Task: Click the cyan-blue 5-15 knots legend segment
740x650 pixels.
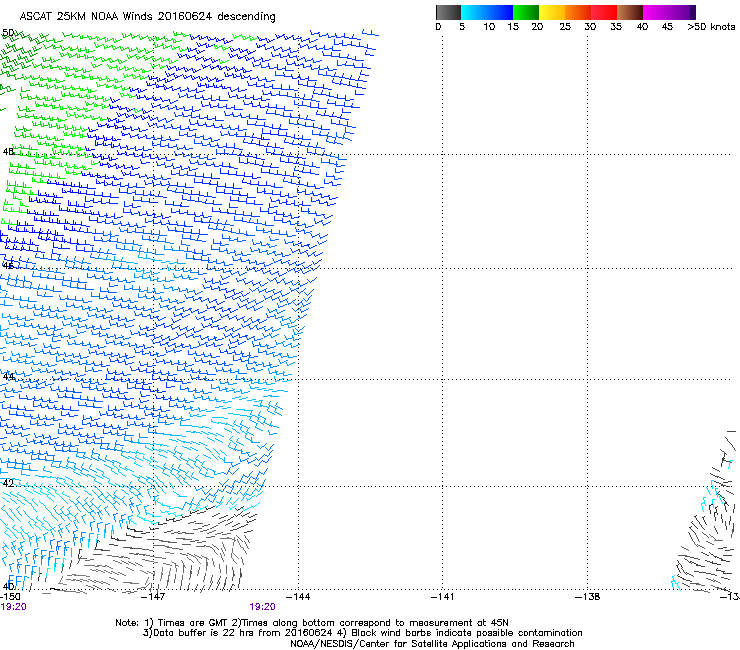Action: pyautogui.click(x=487, y=12)
